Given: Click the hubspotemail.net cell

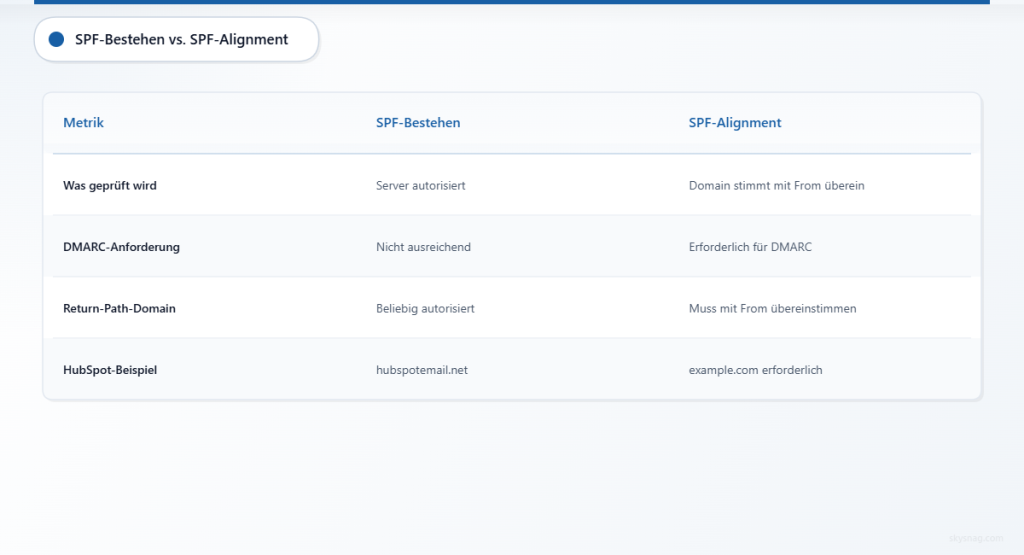Looking at the screenshot, I should [x=422, y=370].
